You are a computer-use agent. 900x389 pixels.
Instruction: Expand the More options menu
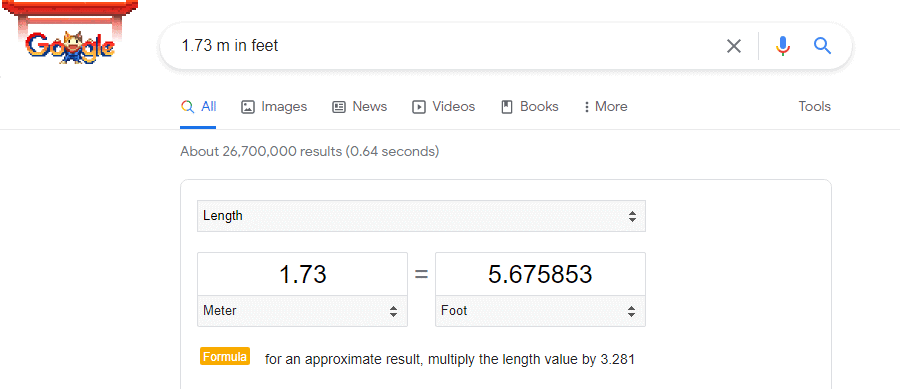[605, 107]
